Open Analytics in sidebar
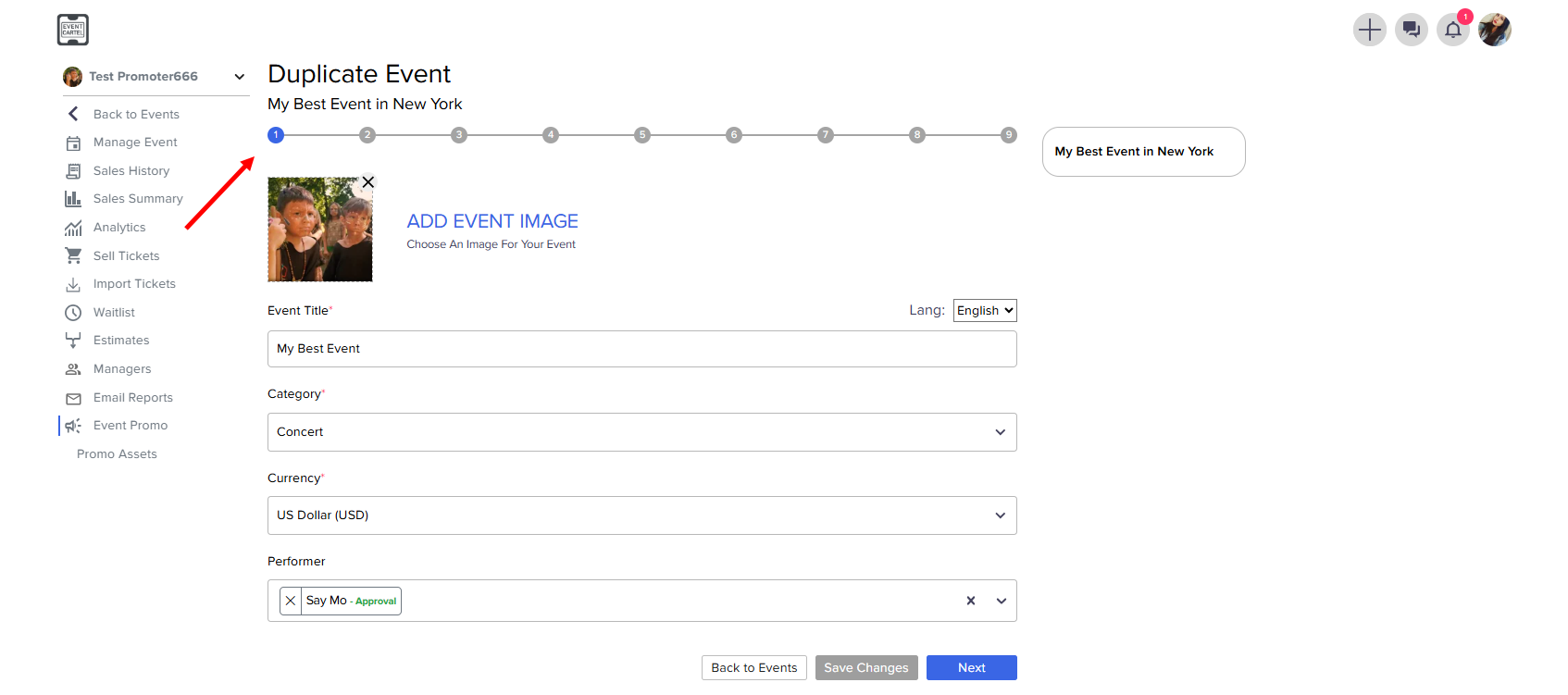 (x=119, y=228)
